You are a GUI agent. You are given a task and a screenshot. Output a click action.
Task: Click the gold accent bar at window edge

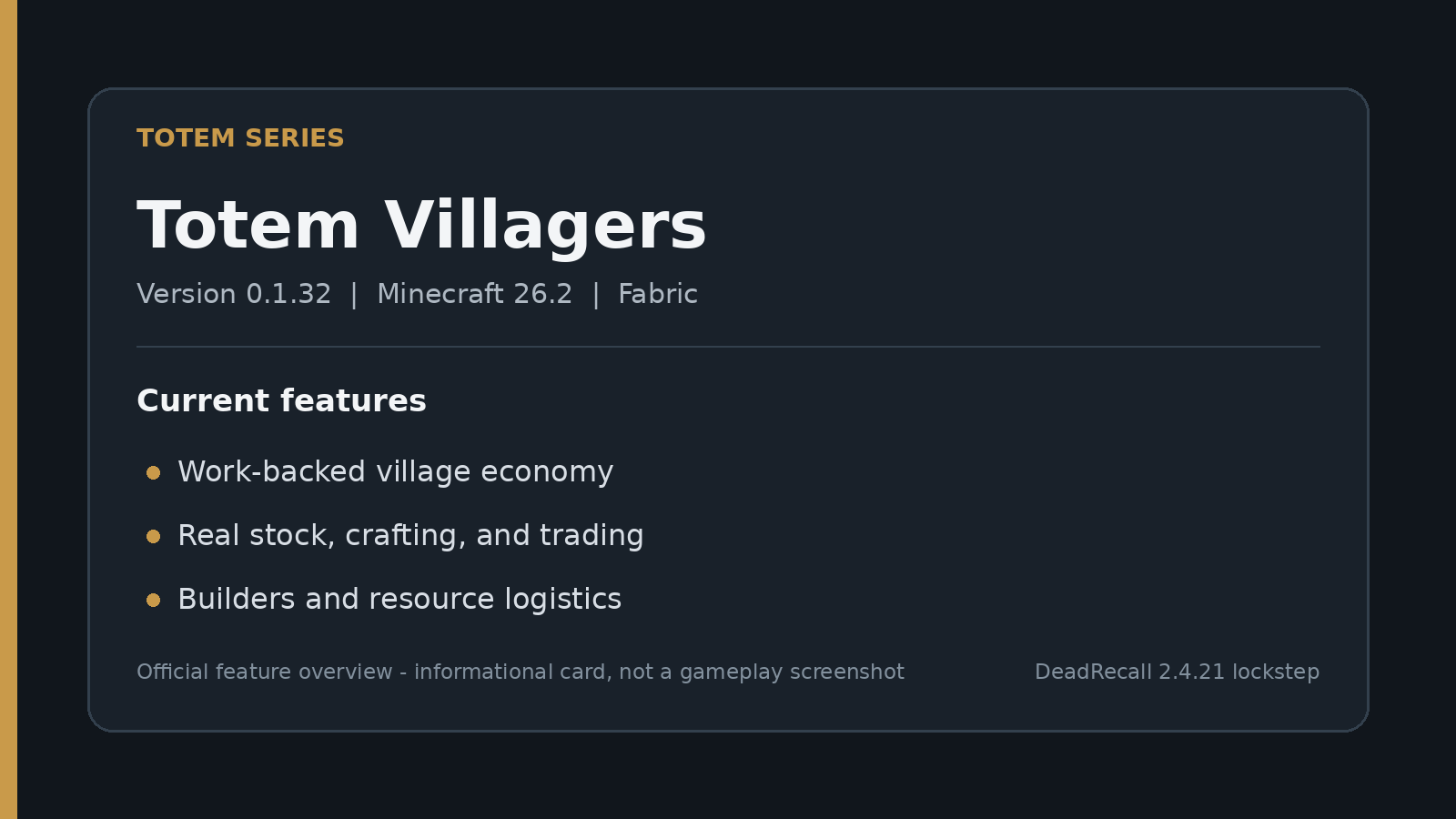(x=8, y=409)
